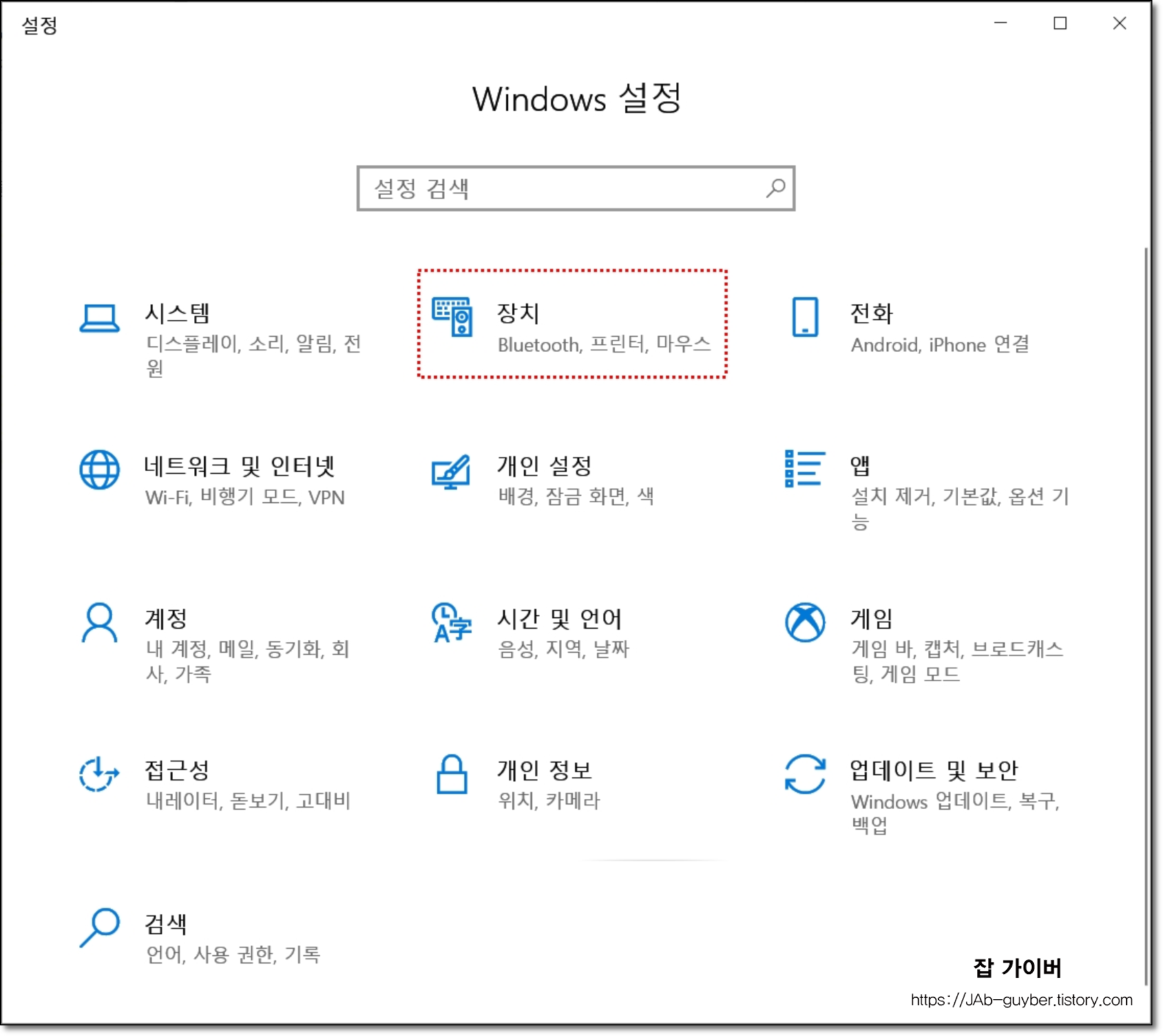Open the 시간 및 언어 icon
This screenshot has height=1036, width=1163.
[452, 623]
